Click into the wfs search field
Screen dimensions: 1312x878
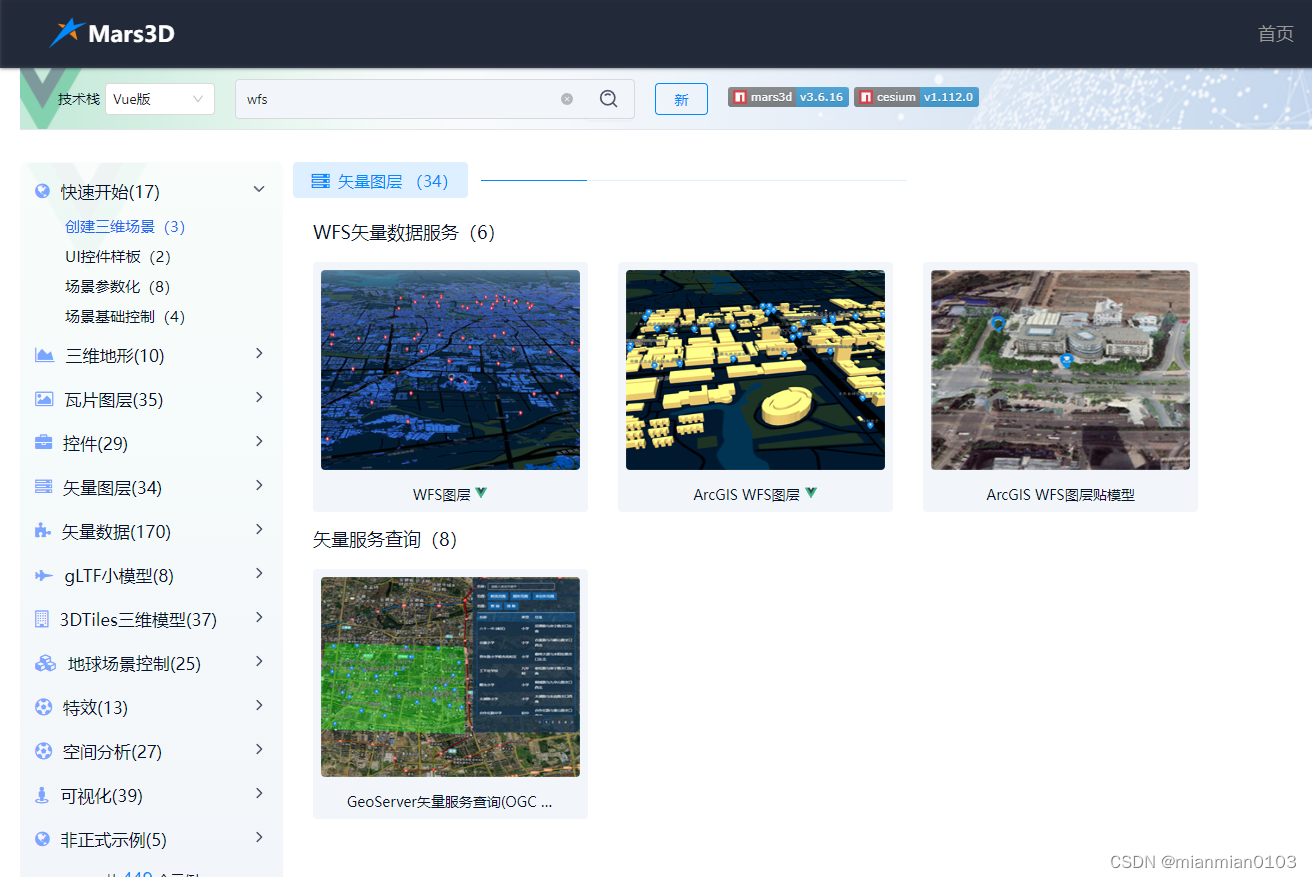[x=400, y=99]
